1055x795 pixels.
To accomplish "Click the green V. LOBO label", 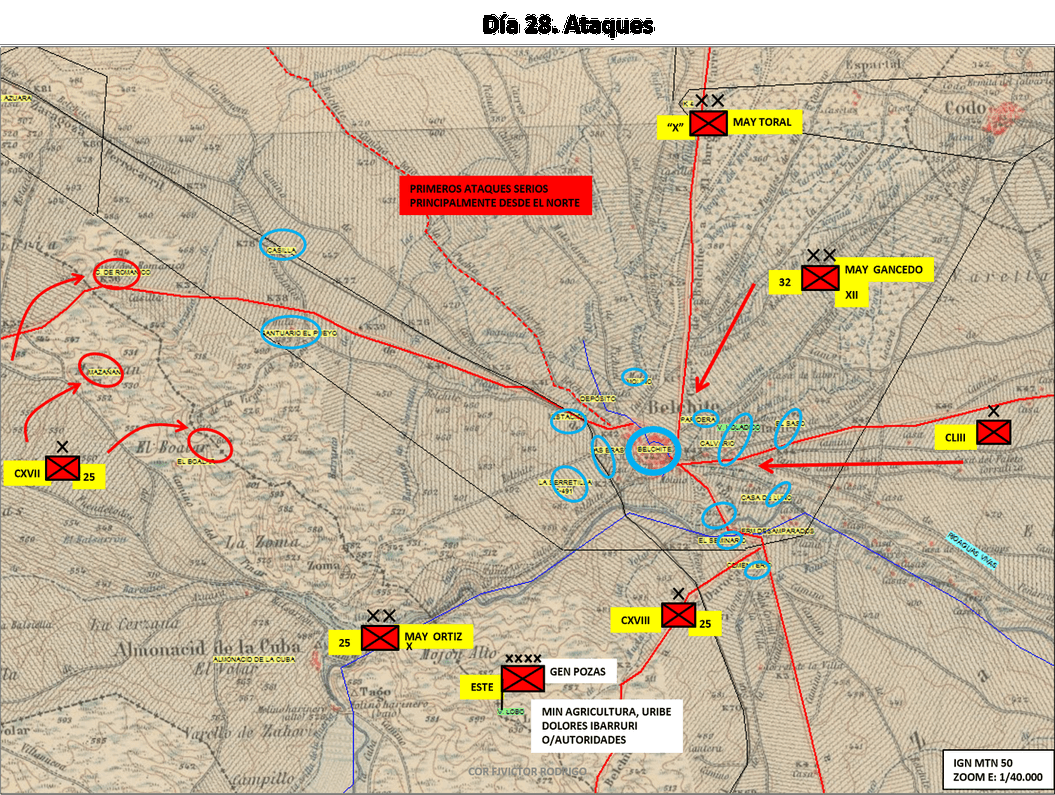I will pos(511,711).
